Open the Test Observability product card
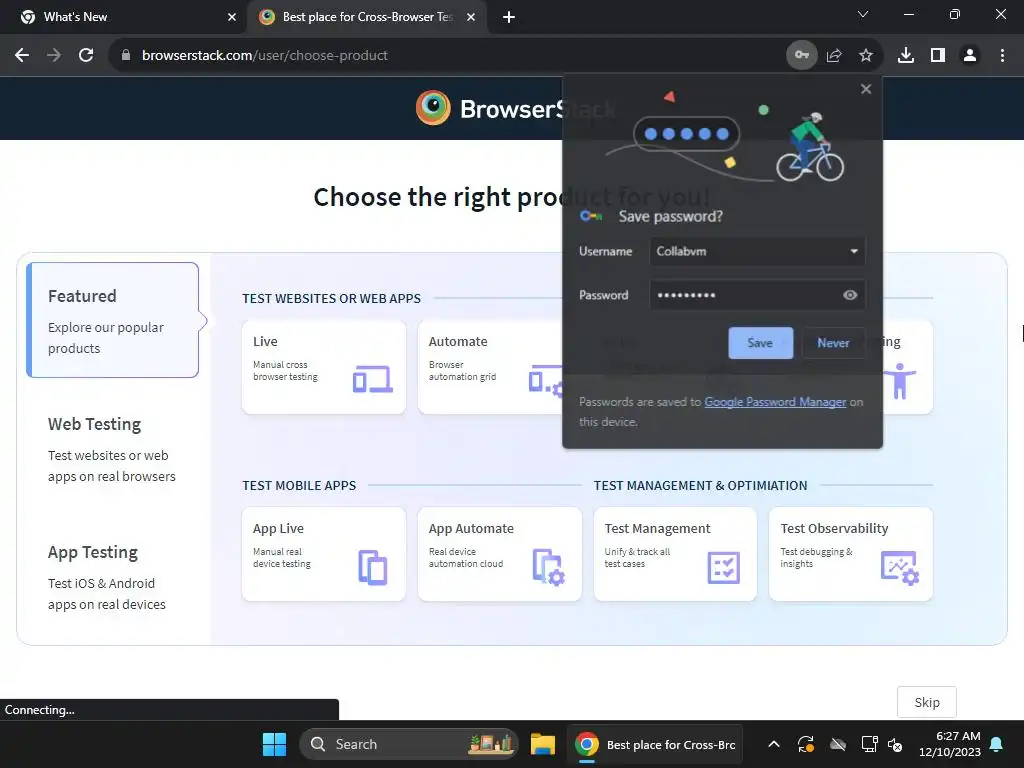The height and width of the screenshot is (768, 1024). click(851, 554)
